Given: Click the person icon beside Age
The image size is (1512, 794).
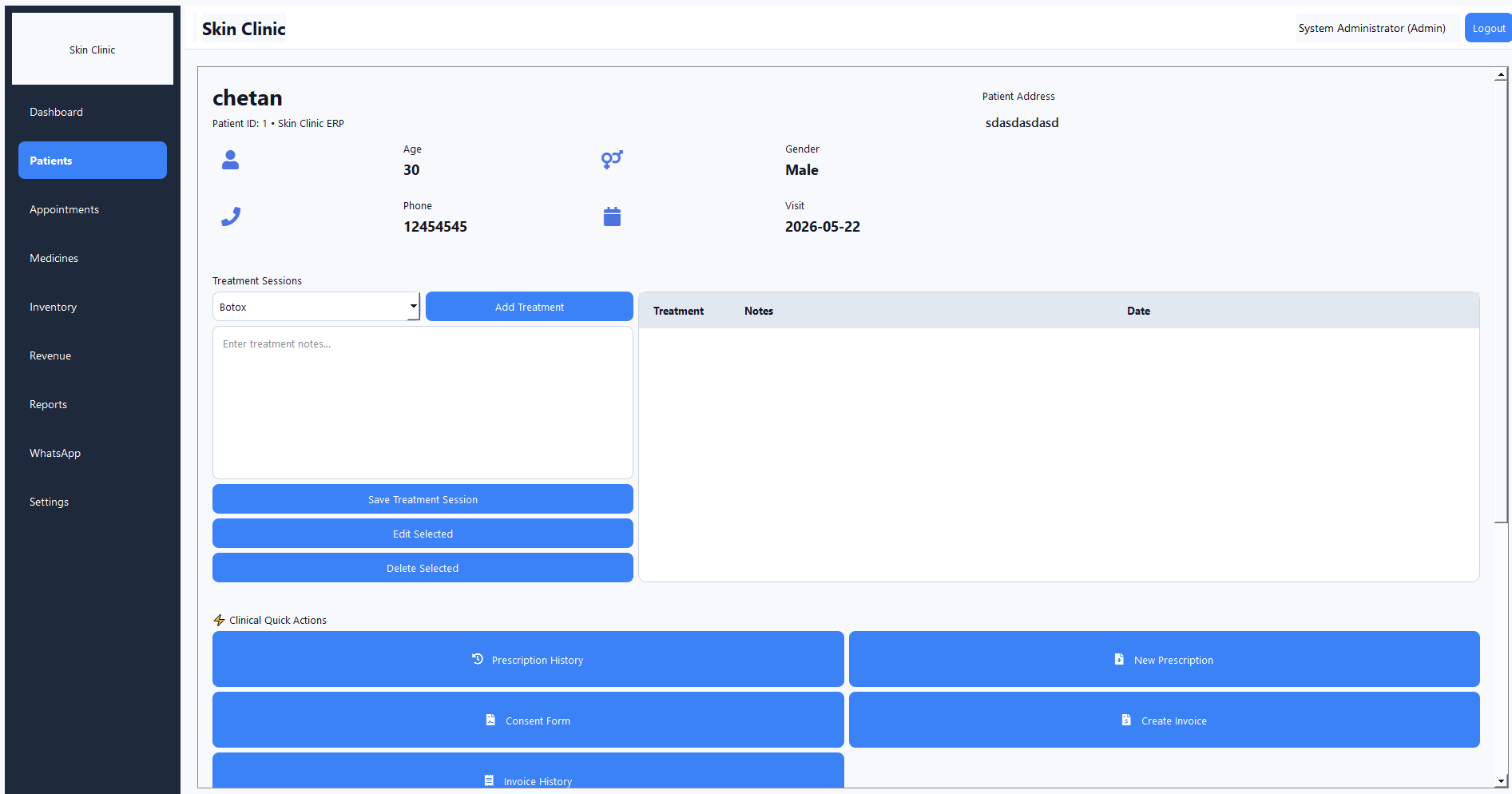Looking at the screenshot, I should pyautogui.click(x=230, y=160).
